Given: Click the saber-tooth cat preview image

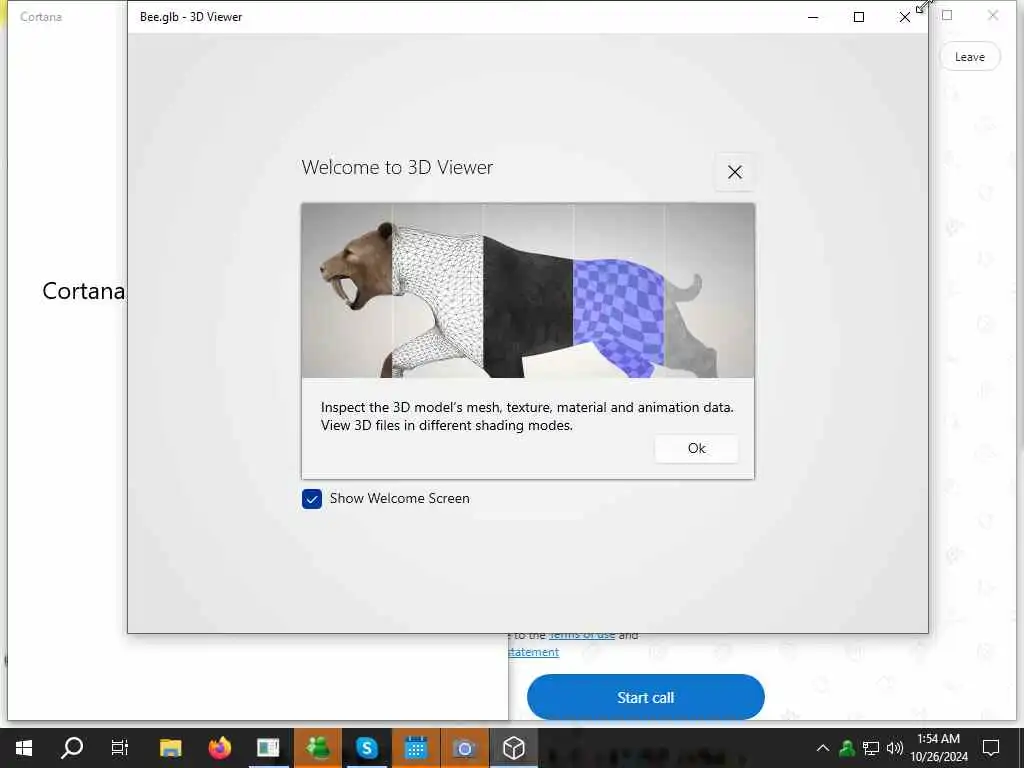Looking at the screenshot, I should pos(528,291).
